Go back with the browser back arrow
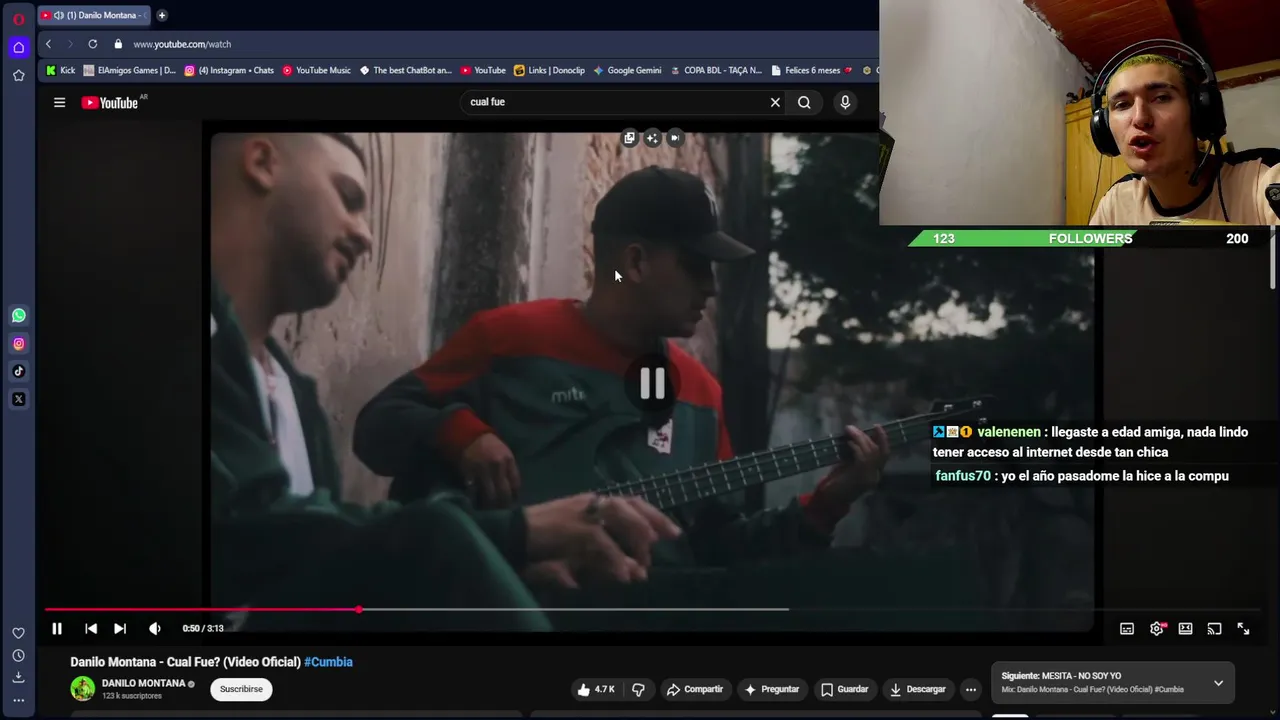Screen dimensions: 1280x720 (x=48, y=44)
